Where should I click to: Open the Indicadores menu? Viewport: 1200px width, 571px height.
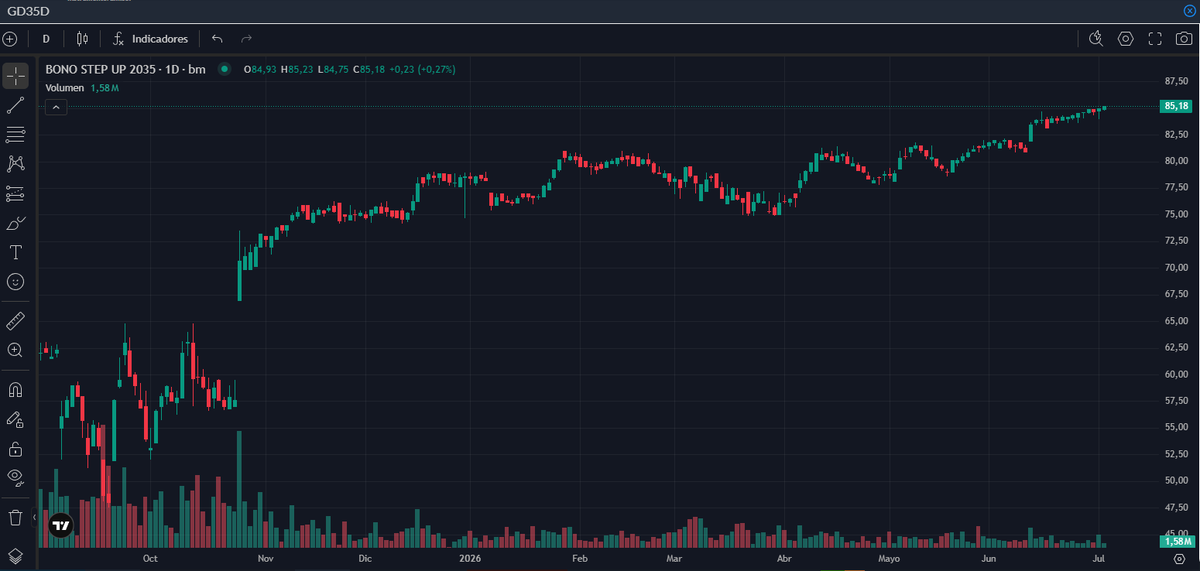pos(150,39)
